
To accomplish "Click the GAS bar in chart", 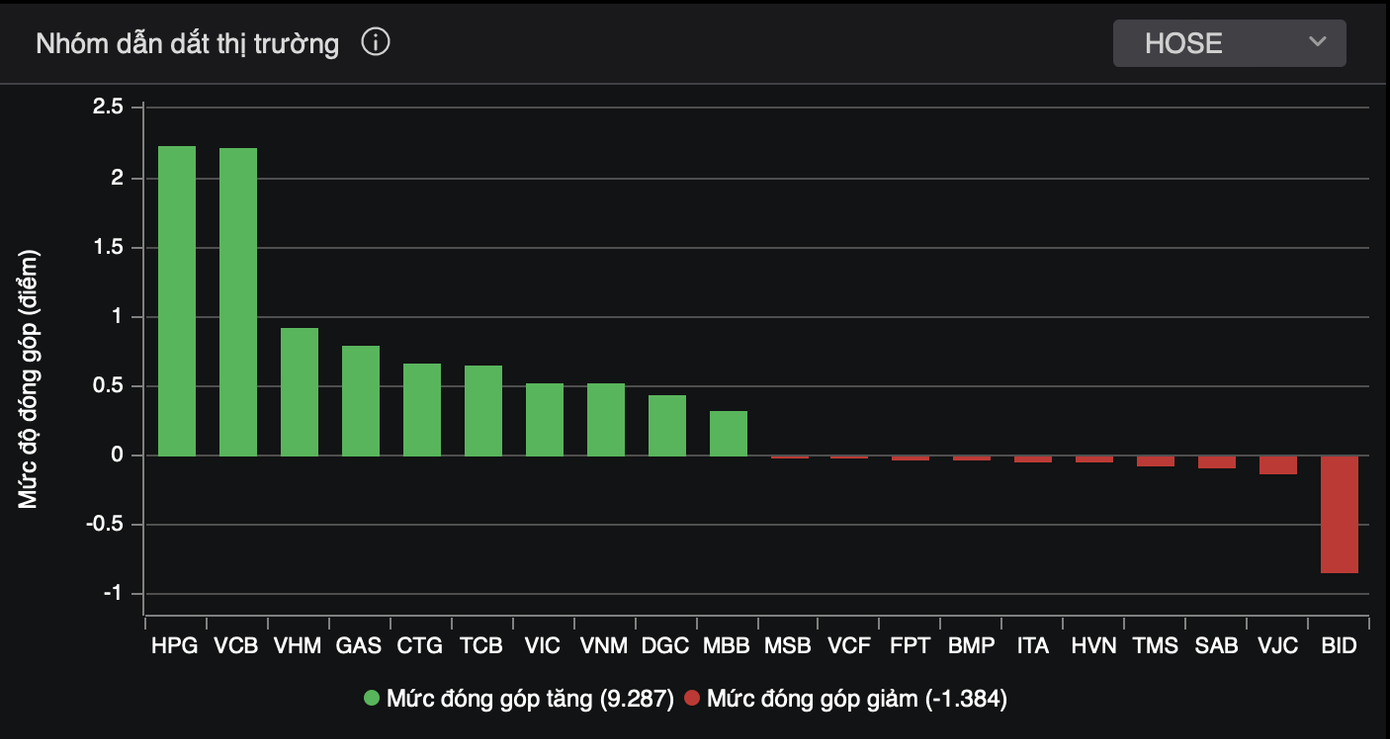I will click(x=360, y=401).
